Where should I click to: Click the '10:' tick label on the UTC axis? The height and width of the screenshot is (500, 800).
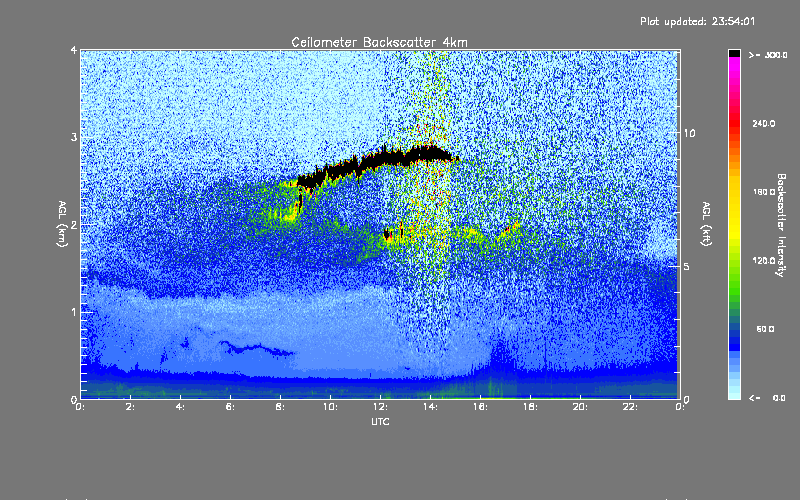[x=330, y=407]
